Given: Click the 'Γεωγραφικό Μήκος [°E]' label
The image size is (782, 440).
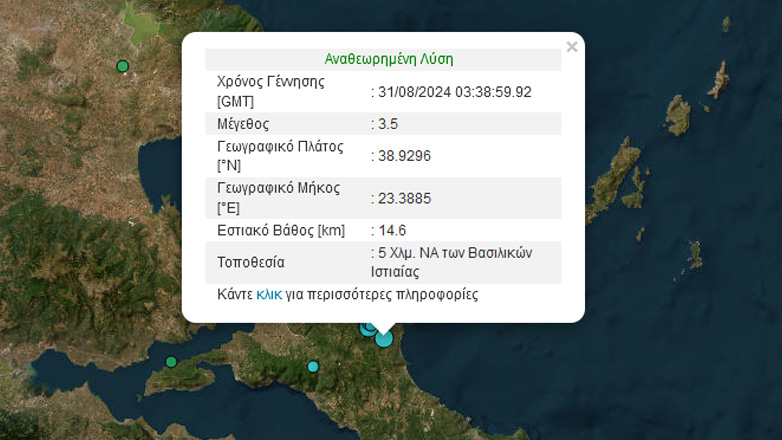Looking at the screenshot, I should (278, 198).
